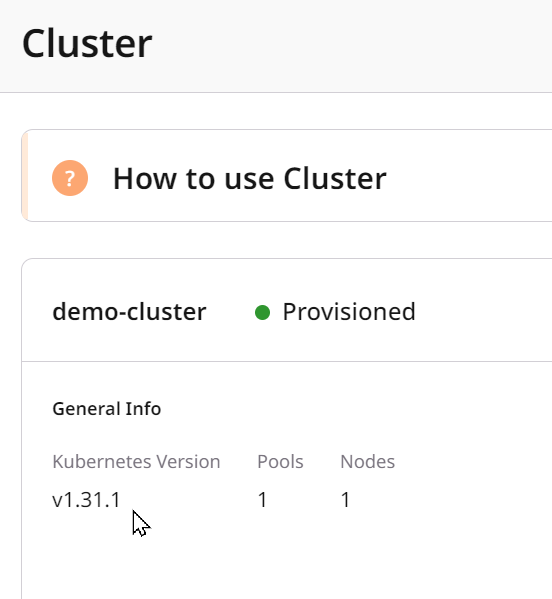Viewport: 552px width, 599px height.
Task: Select the General Info section heading
Action: click(107, 409)
